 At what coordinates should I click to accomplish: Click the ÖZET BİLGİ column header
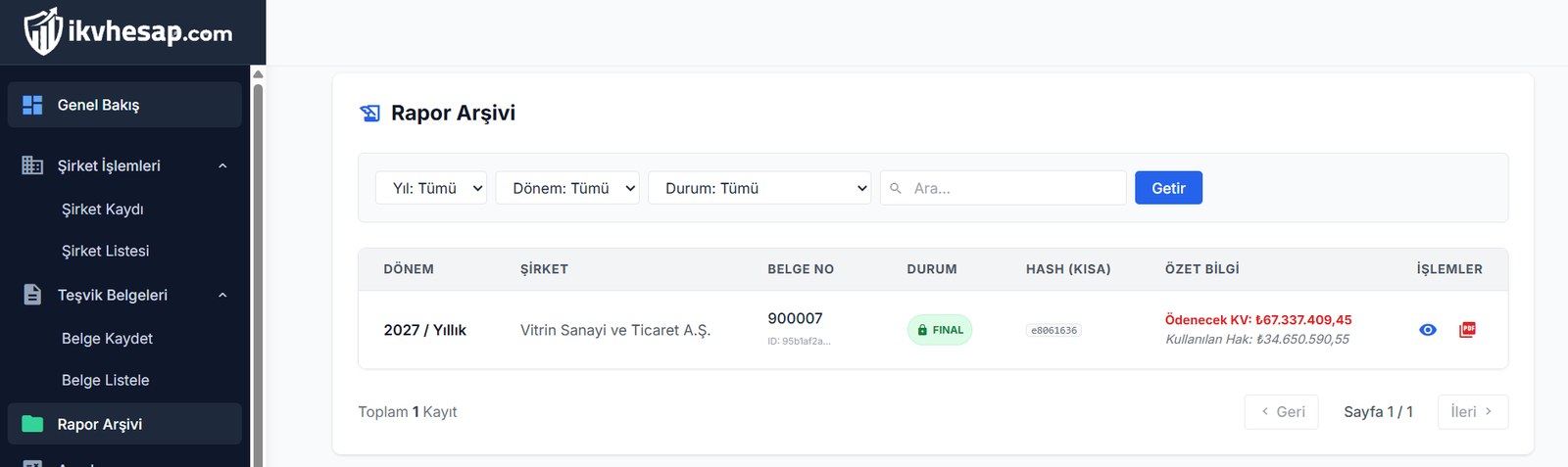click(1202, 269)
